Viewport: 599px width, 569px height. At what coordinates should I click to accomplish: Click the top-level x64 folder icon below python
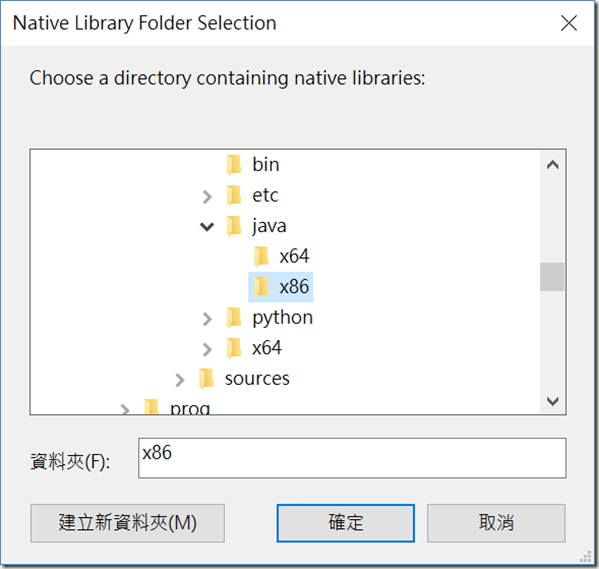tap(234, 348)
